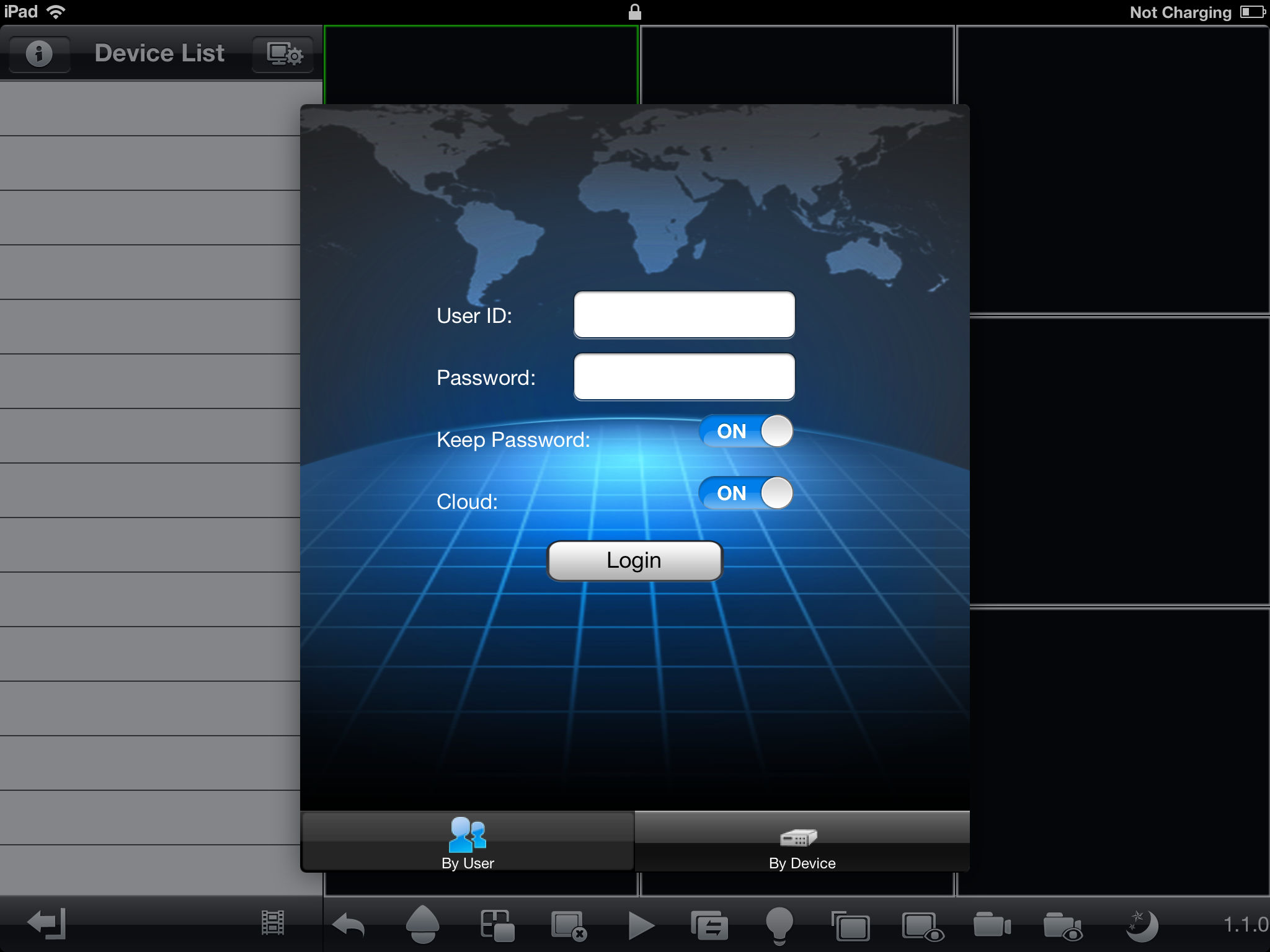Open device settings icon in Device List header
Viewport: 1270px width, 952px height.
pyautogui.click(x=284, y=54)
